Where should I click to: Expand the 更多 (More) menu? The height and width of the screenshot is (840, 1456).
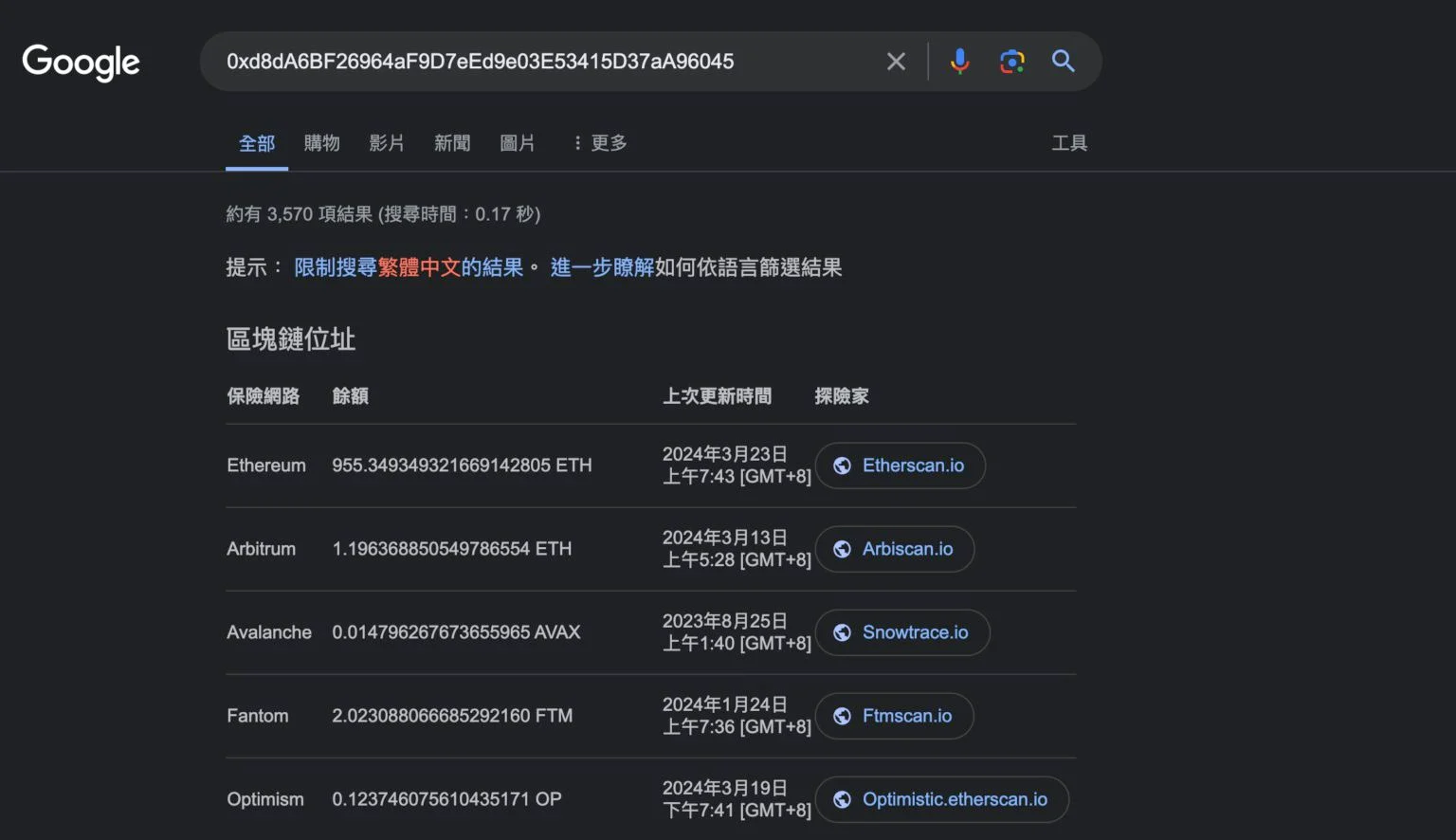point(600,143)
